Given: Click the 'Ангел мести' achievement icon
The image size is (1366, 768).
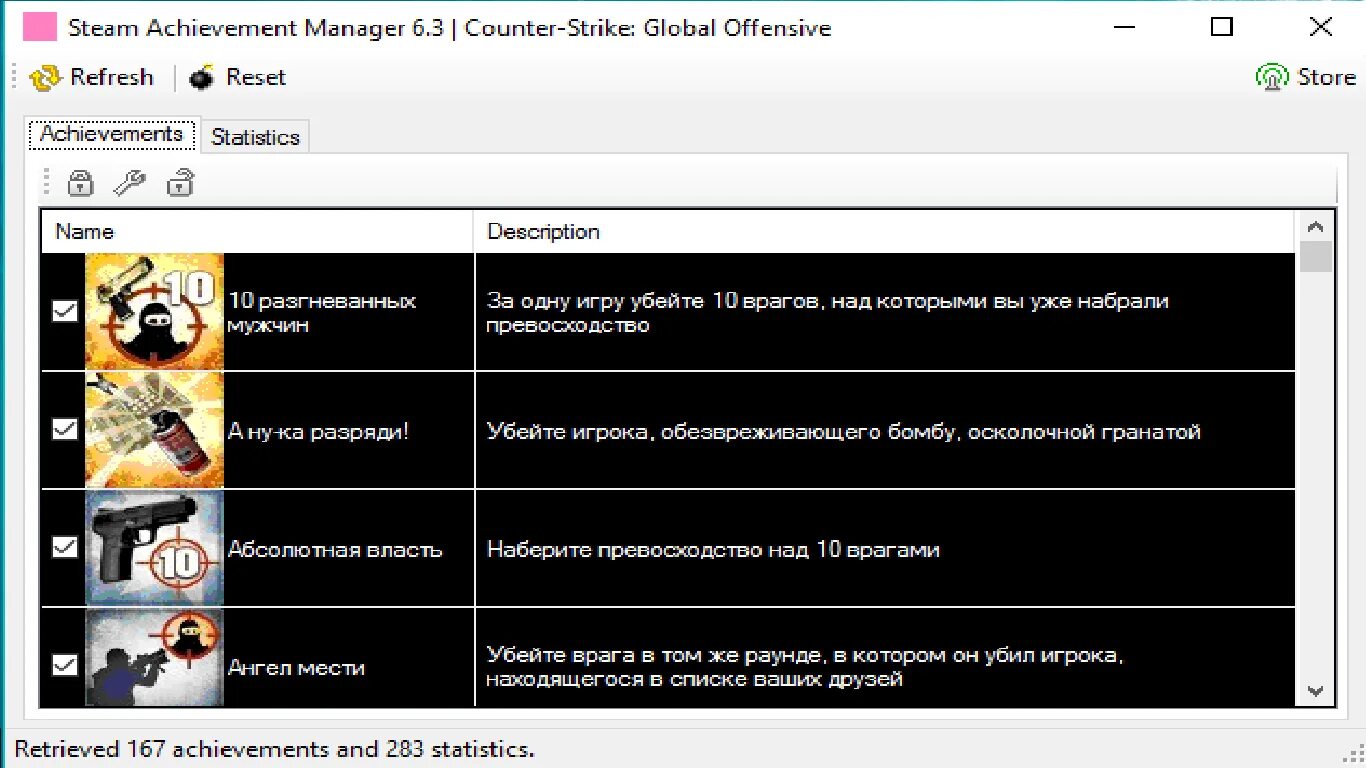Looking at the screenshot, I should [155, 657].
